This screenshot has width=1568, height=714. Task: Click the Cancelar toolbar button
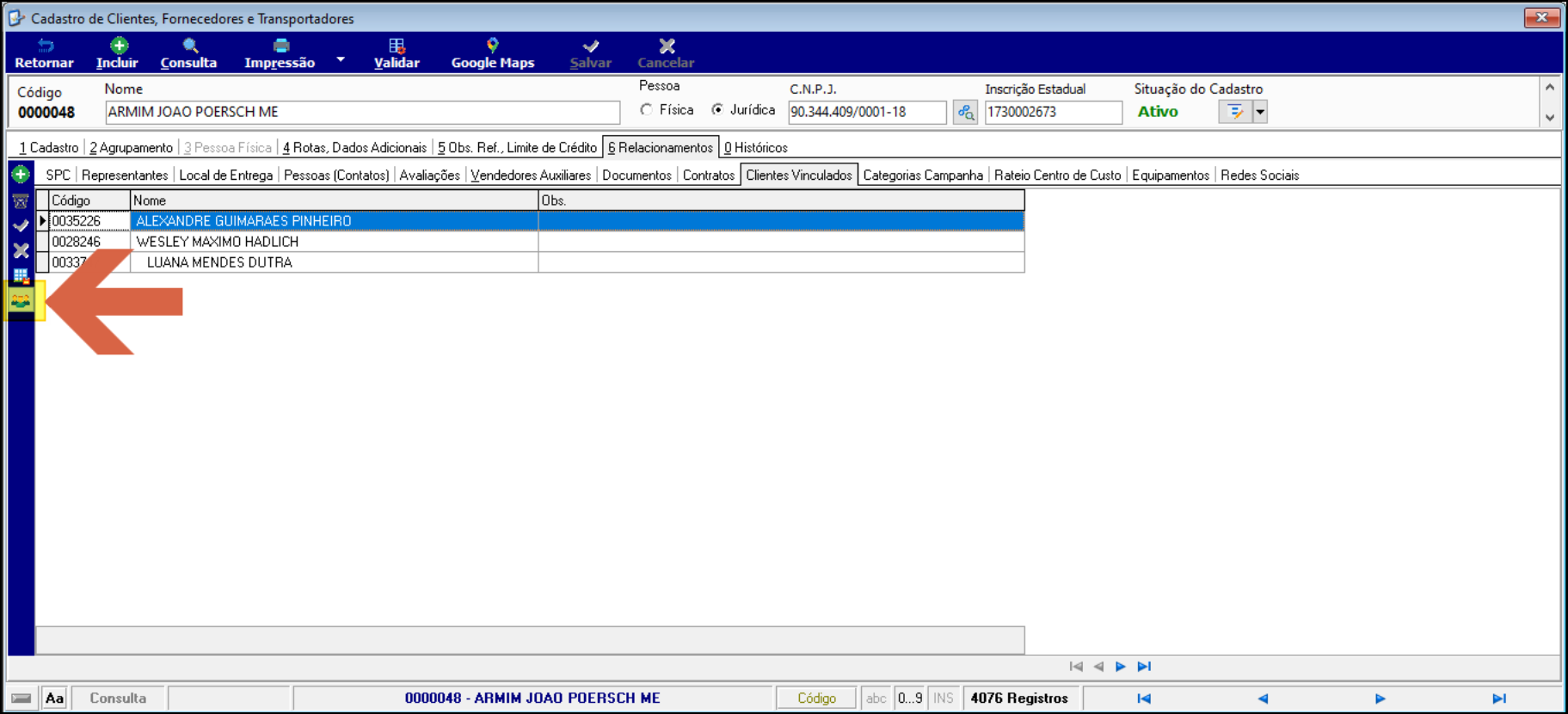(x=666, y=53)
